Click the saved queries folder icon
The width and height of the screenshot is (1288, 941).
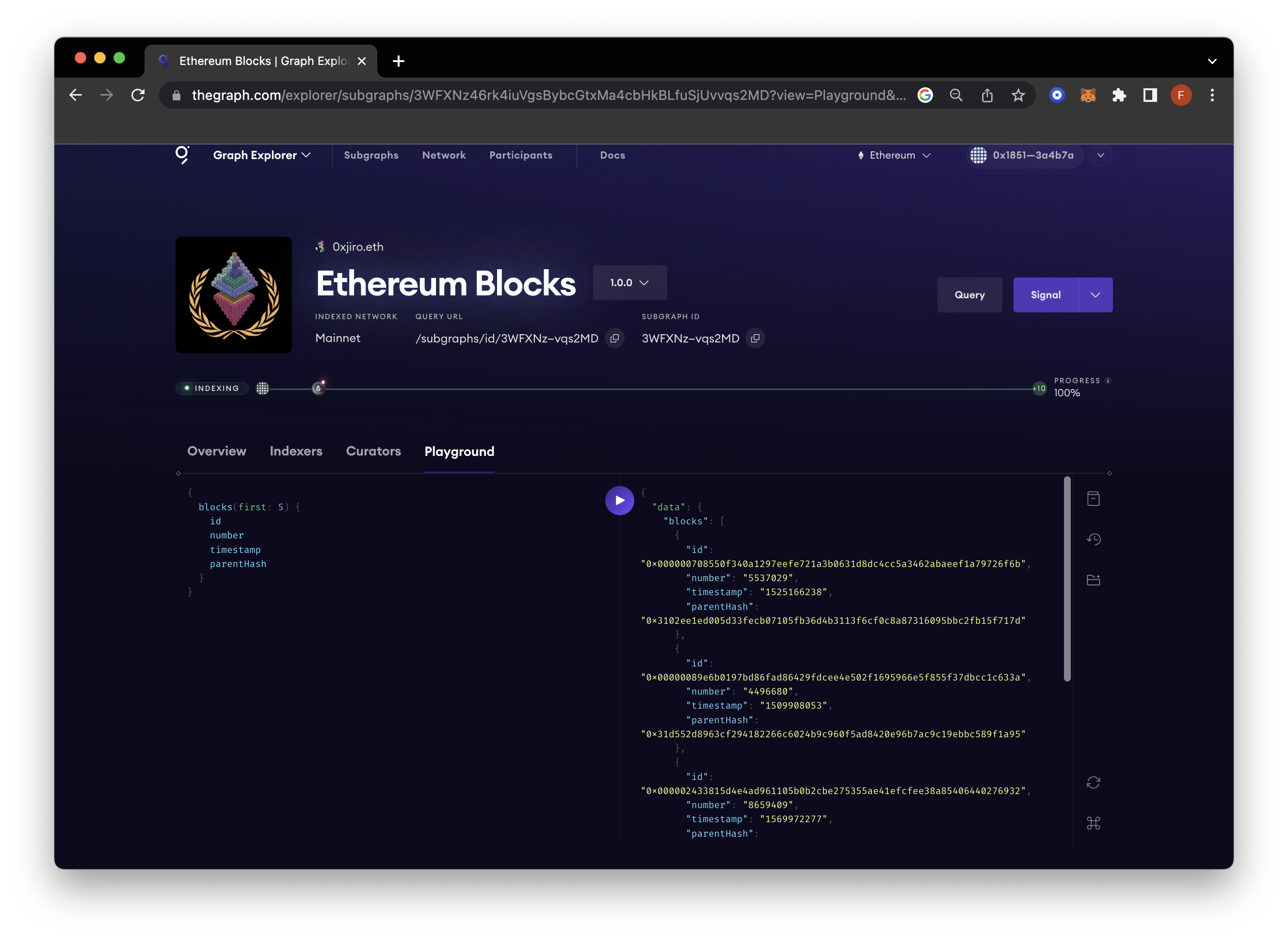tap(1093, 581)
